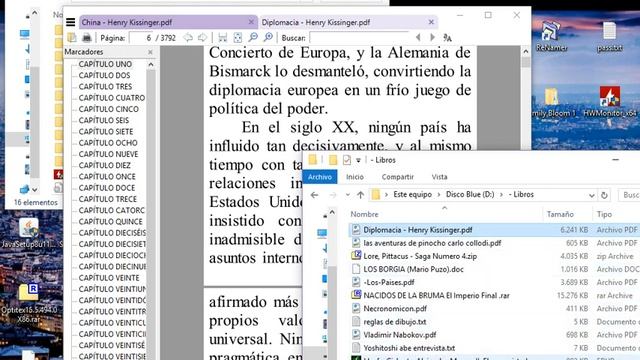Click the Buscar search field in SumatraPDF
This screenshot has height=360, width=640.
(x=359, y=38)
